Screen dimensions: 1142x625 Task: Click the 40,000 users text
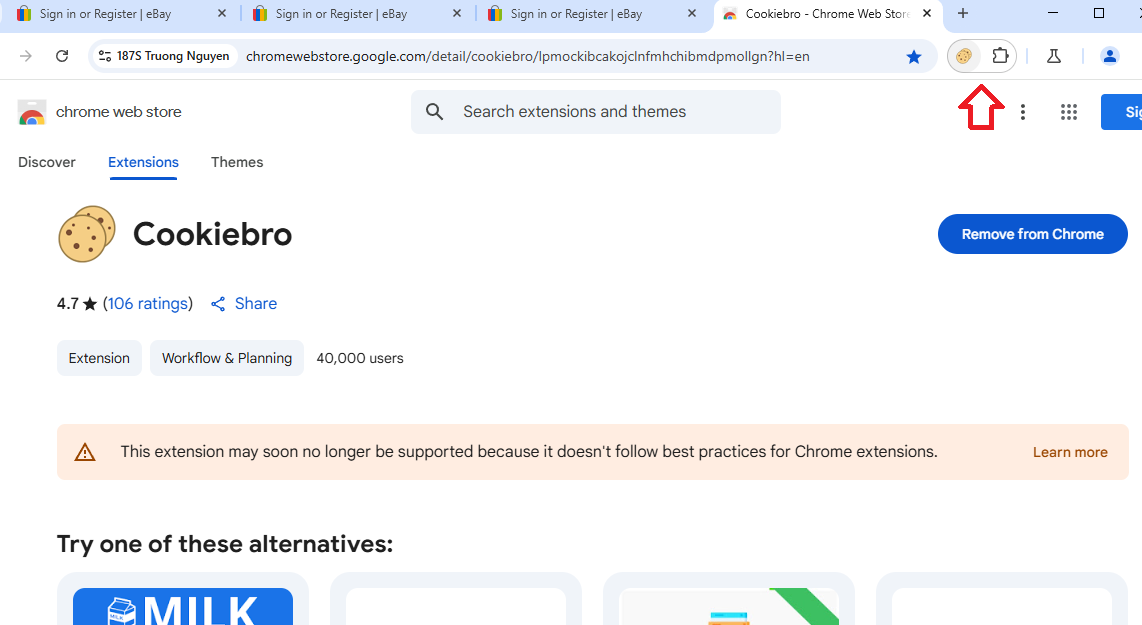coord(360,358)
